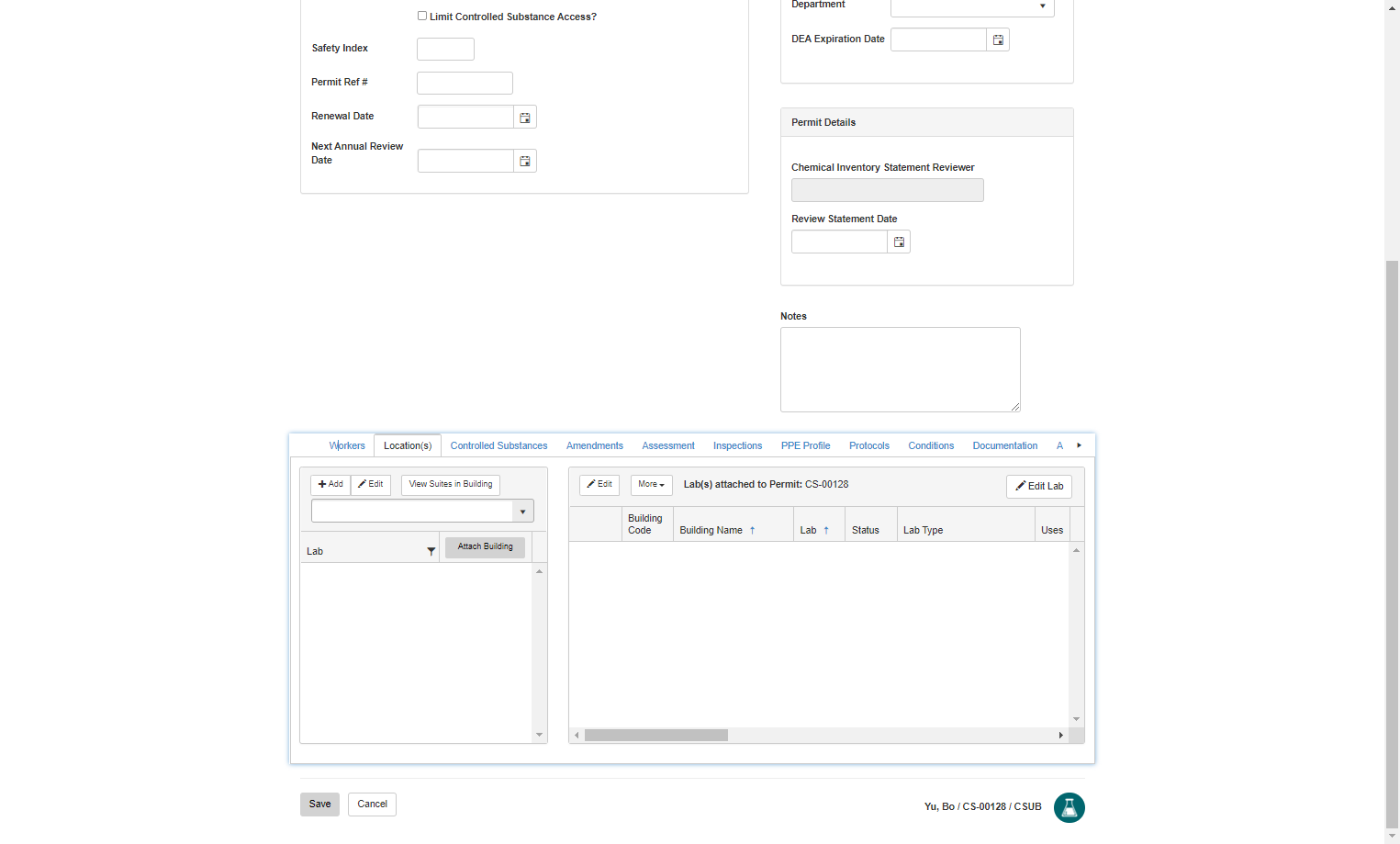1400x844 pixels.
Task: Open the DEA Expiration Date calendar picker
Action: [998, 39]
